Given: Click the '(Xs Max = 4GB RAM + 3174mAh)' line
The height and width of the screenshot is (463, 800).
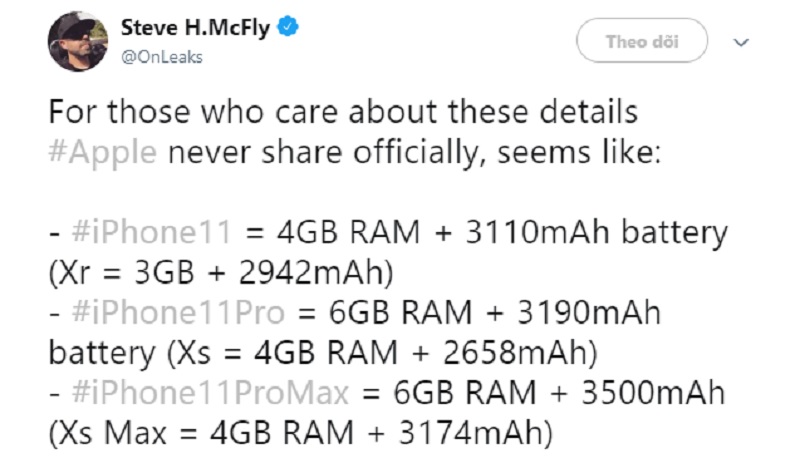Looking at the screenshot, I should 301,434.
